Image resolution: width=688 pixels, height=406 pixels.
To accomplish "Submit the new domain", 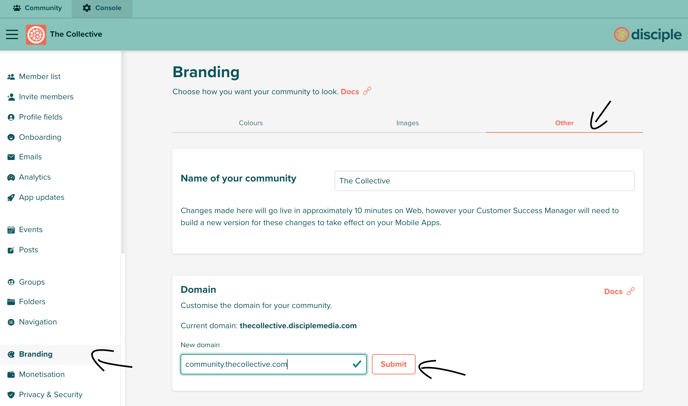I will (394, 364).
